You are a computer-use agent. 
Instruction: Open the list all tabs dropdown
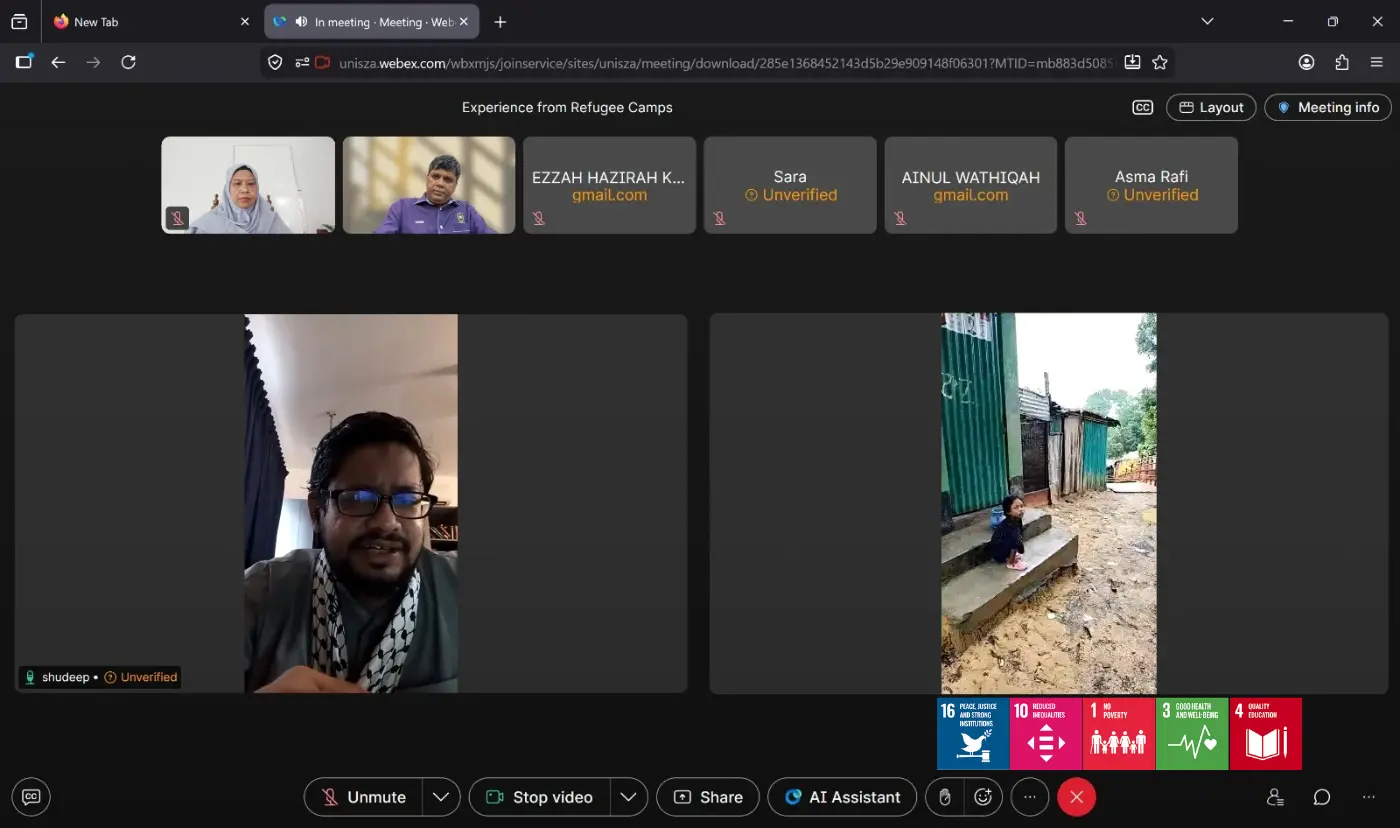pos(1207,22)
